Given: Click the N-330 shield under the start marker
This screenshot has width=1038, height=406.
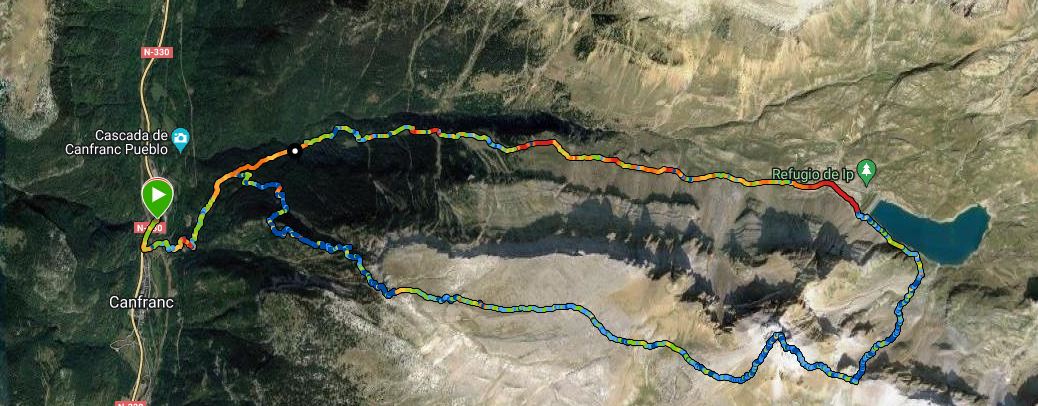Looking at the screenshot, I should 150,228.
